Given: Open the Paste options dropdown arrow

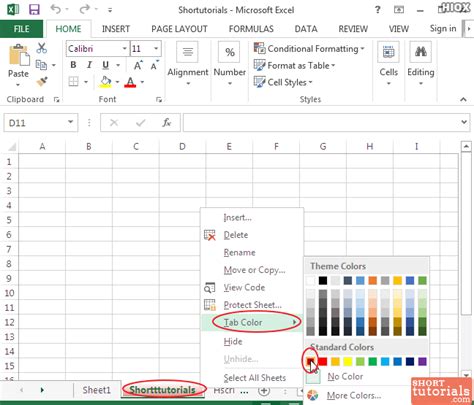Looking at the screenshot, I should click(x=18, y=85).
